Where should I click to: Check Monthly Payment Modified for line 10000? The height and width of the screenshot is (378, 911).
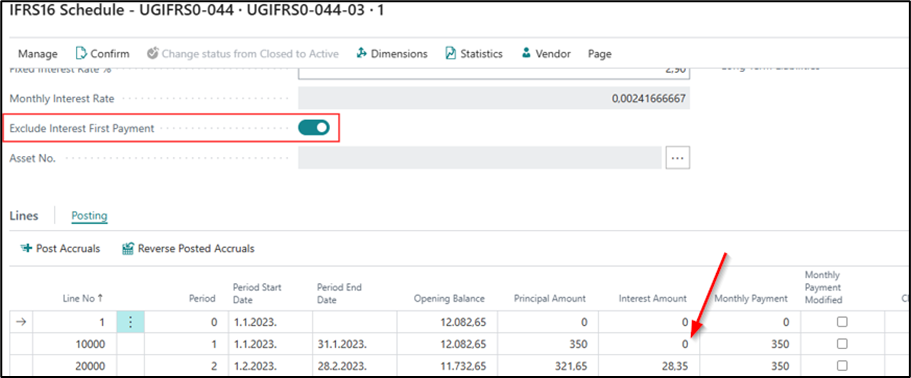click(x=842, y=344)
